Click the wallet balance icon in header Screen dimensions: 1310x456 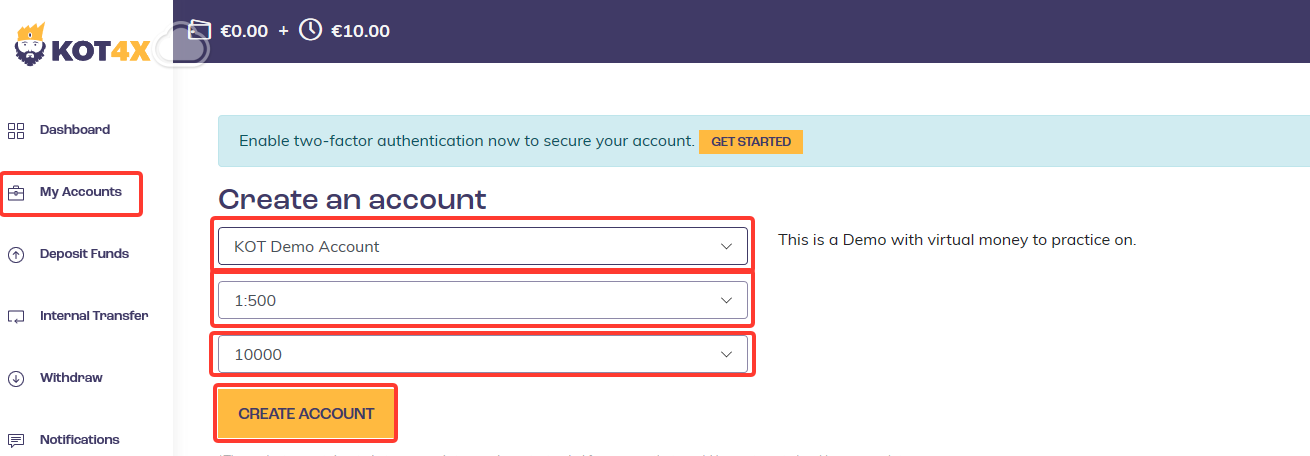[x=200, y=30]
